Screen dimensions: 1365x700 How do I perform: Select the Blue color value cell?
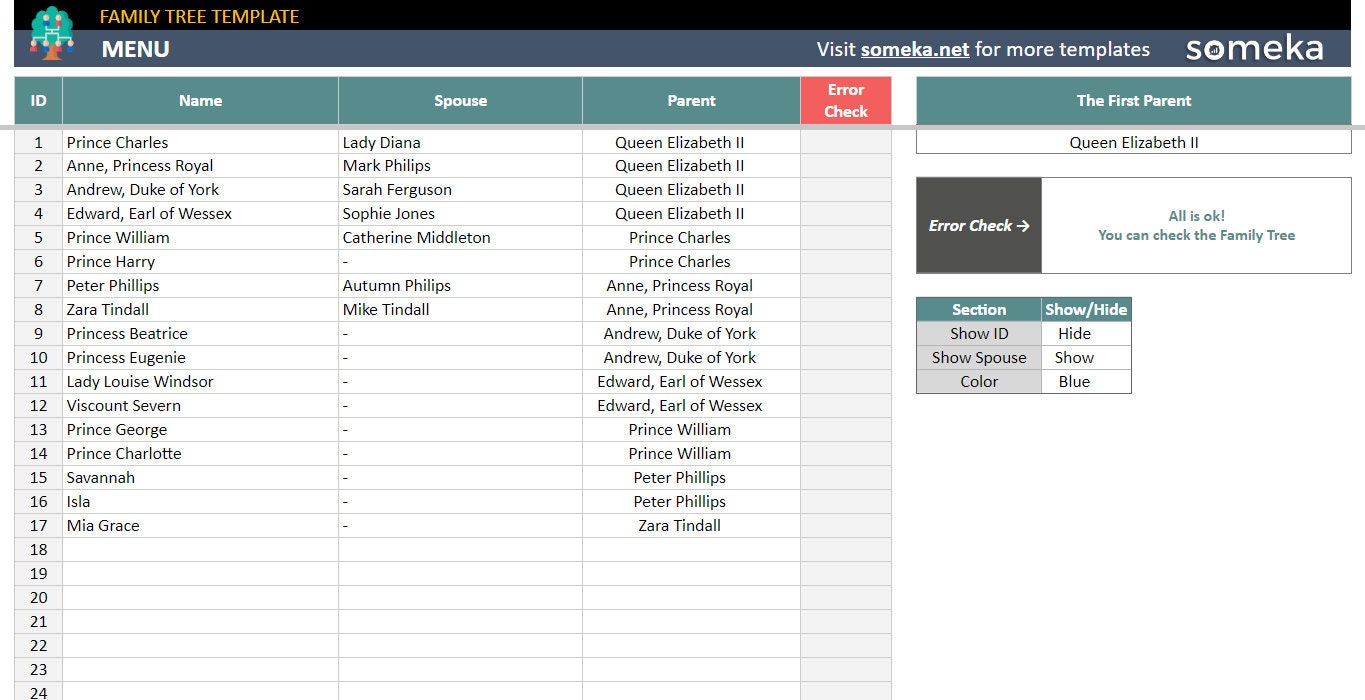[x=1086, y=381]
